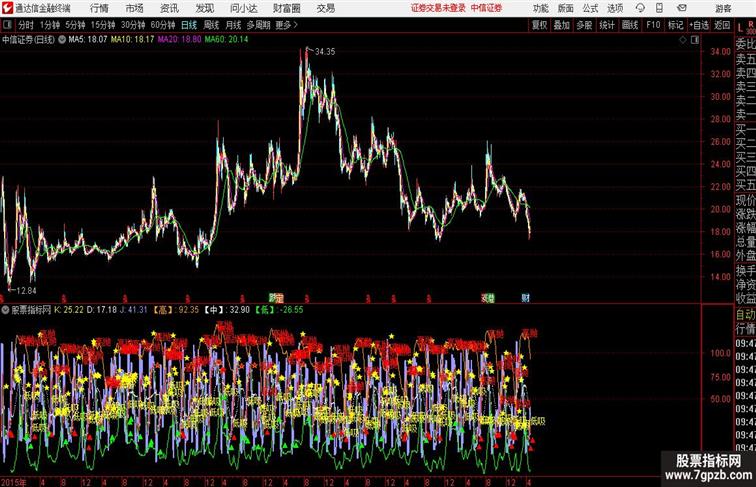Click the 复权 toolbar button
The height and width of the screenshot is (487, 756).
[x=540, y=25]
